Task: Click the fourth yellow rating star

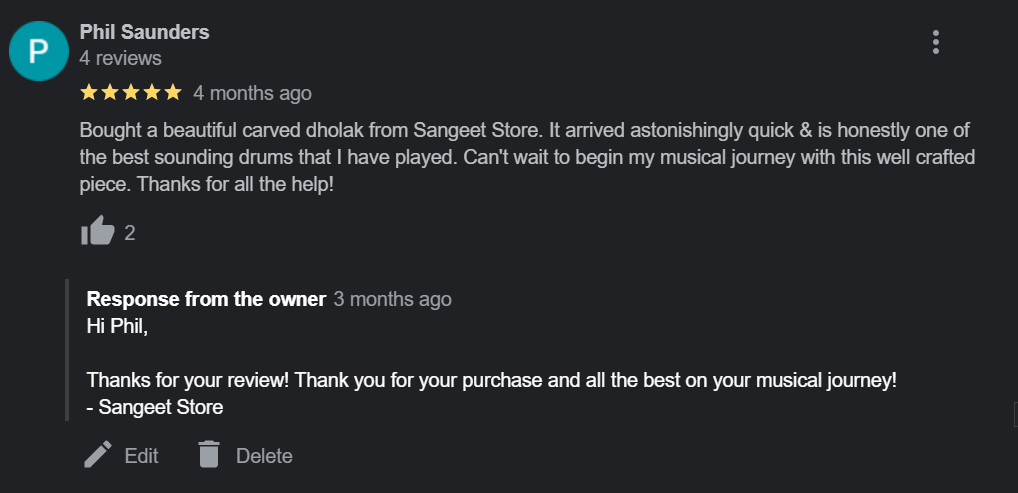Action: pos(152,93)
